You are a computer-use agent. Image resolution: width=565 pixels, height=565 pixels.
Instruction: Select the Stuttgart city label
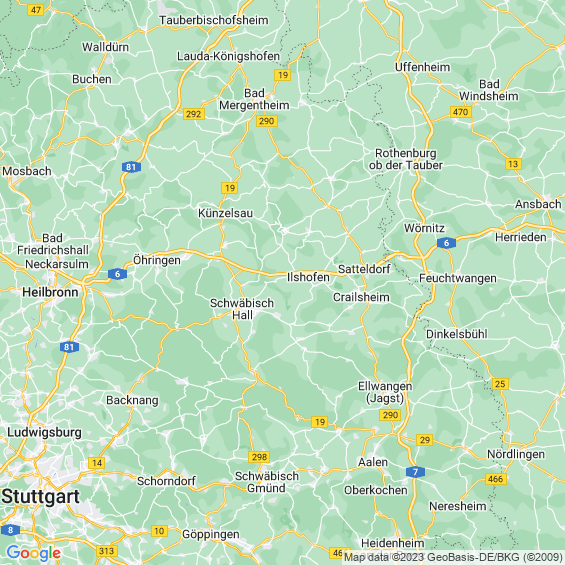tap(40, 497)
